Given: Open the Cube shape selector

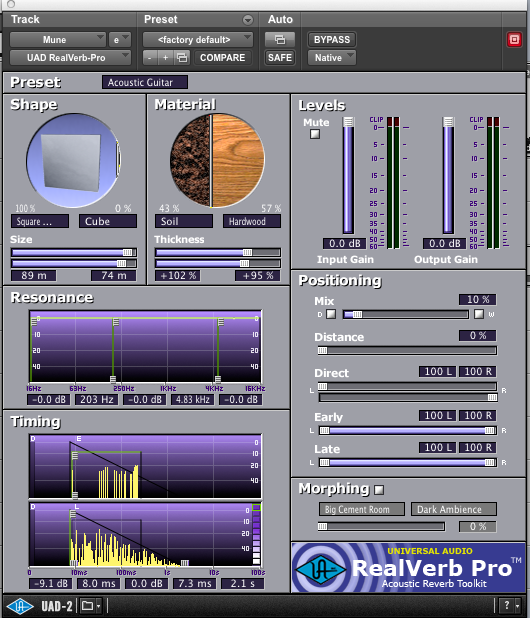Looking at the screenshot, I should pos(108,221).
